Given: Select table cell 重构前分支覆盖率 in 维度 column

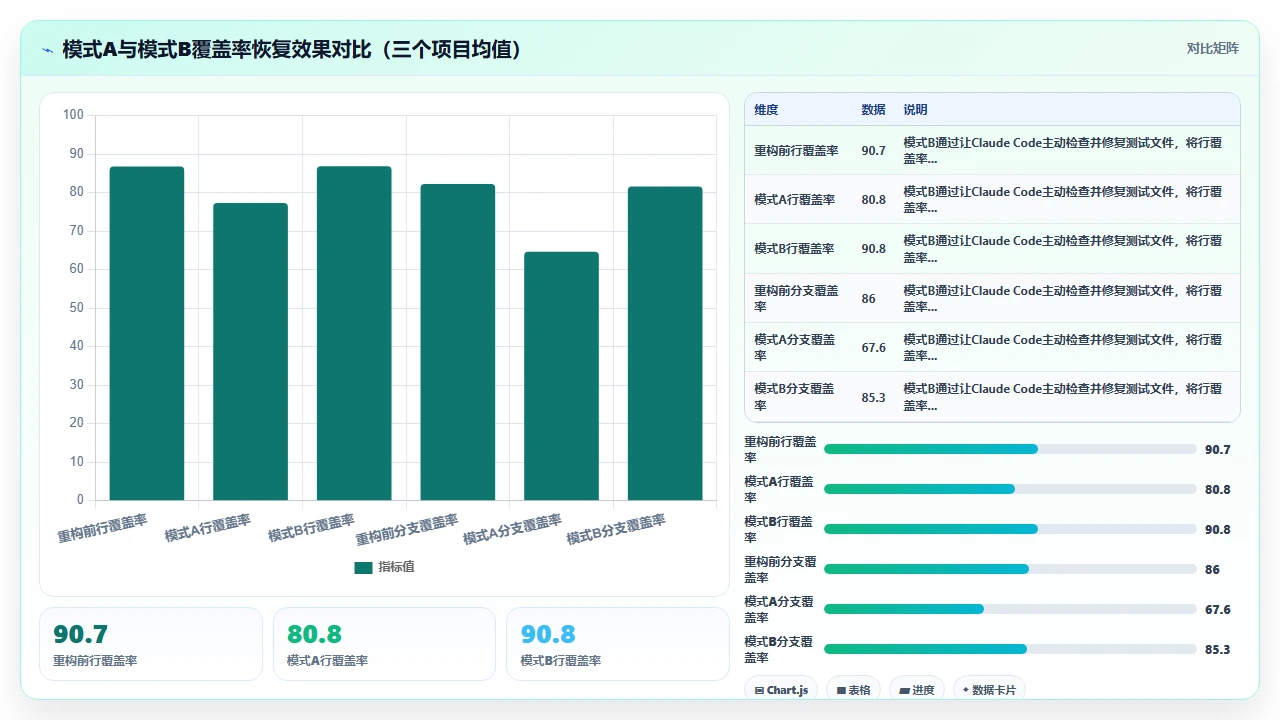Looking at the screenshot, I should 798,298.
